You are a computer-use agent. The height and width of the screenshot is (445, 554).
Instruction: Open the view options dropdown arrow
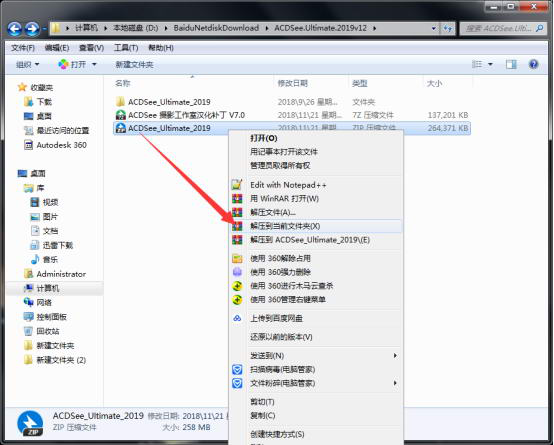490,64
